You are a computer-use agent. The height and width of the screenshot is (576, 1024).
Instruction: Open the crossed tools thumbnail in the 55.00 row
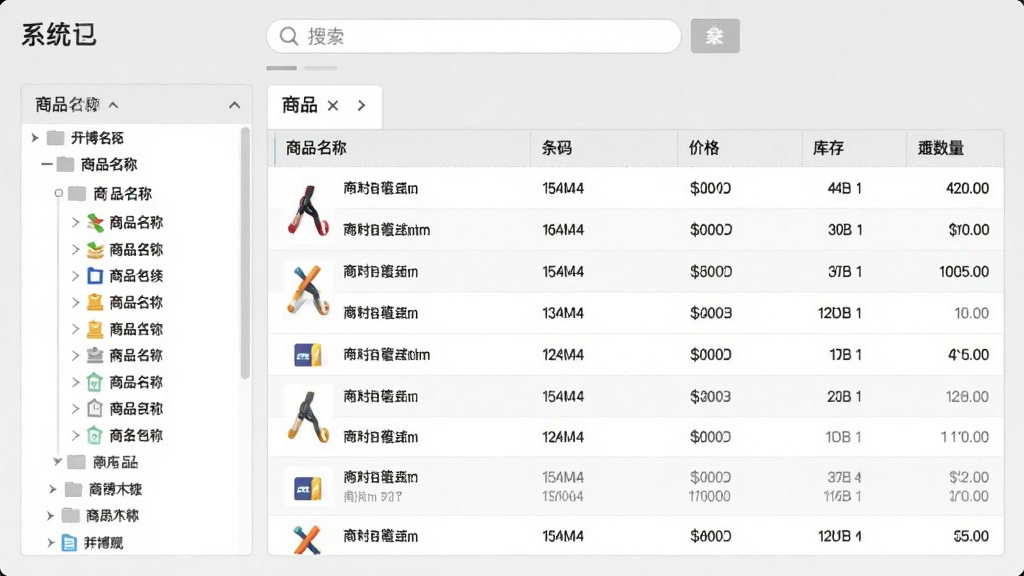point(307,539)
